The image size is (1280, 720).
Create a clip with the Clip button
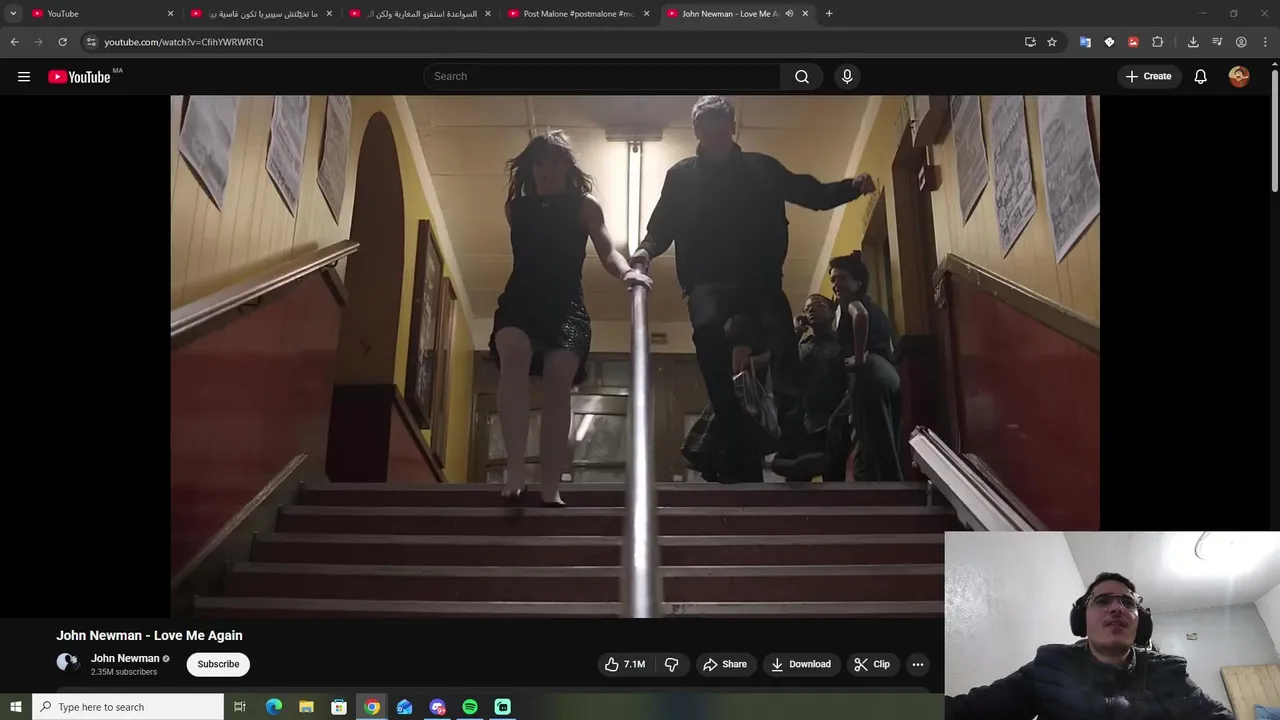872,664
